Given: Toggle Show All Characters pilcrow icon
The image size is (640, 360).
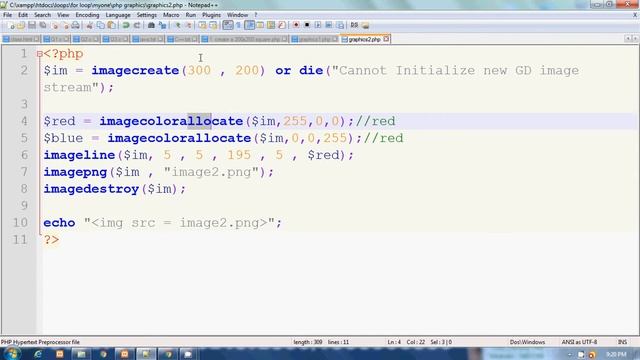Looking at the screenshot, I should click(239, 25).
